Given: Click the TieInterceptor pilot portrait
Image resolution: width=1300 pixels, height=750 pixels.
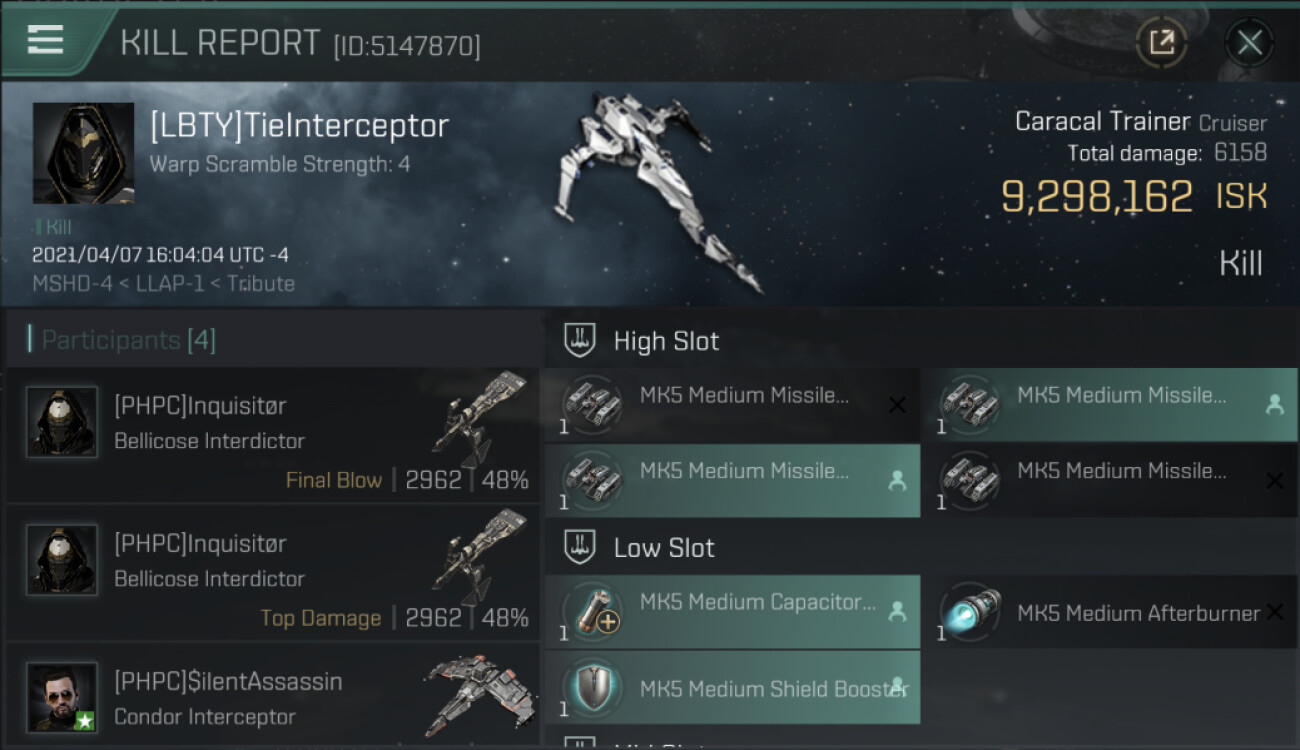Looking at the screenshot, I should [x=83, y=153].
